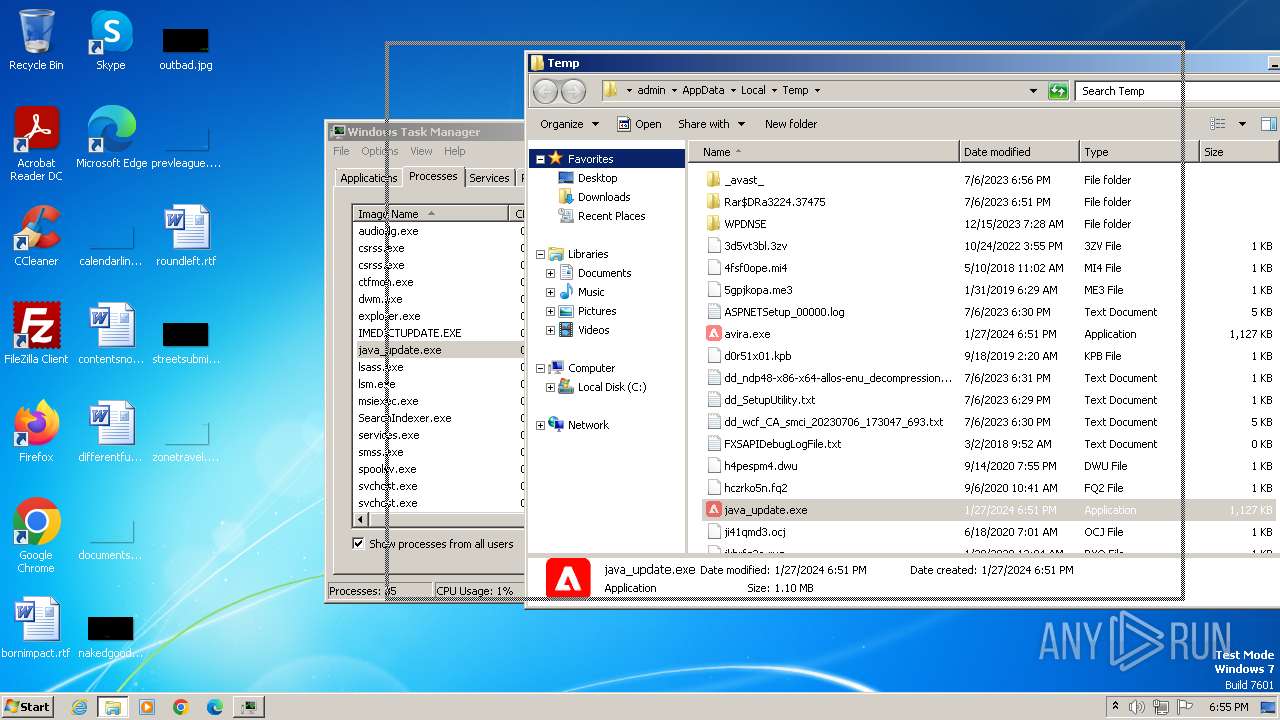Viewport: 1280px width, 720px height.
Task: Select the Desktop favorite link
Action: [597, 178]
